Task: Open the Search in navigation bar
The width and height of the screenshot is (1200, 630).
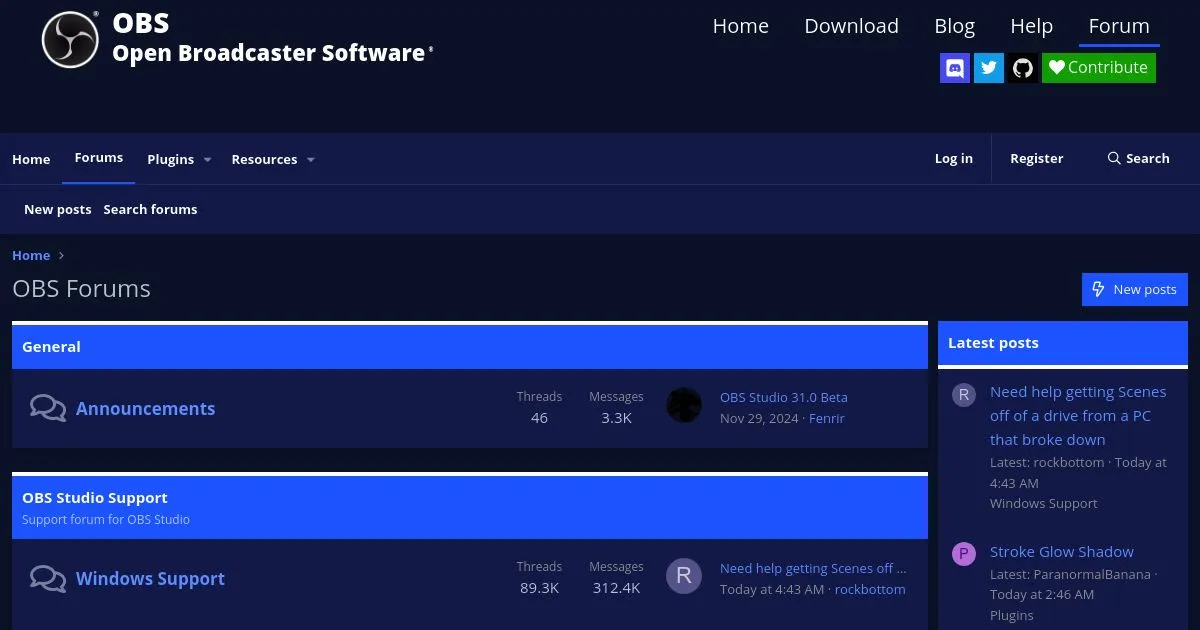Action: click(1138, 158)
